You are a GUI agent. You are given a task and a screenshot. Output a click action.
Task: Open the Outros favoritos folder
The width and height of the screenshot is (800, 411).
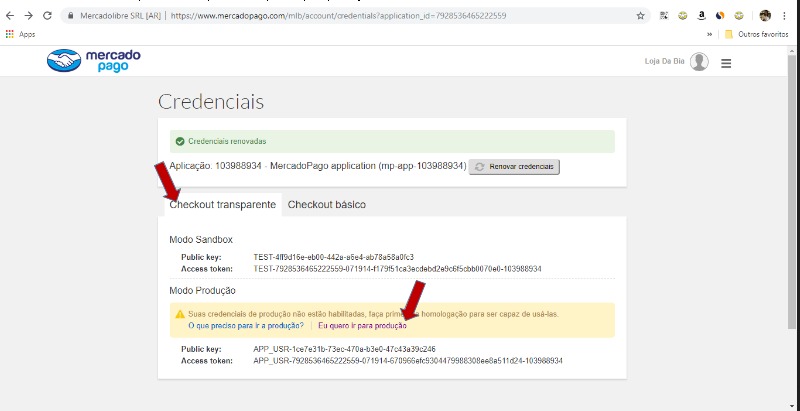pyautogui.click(x=757, y=34)
